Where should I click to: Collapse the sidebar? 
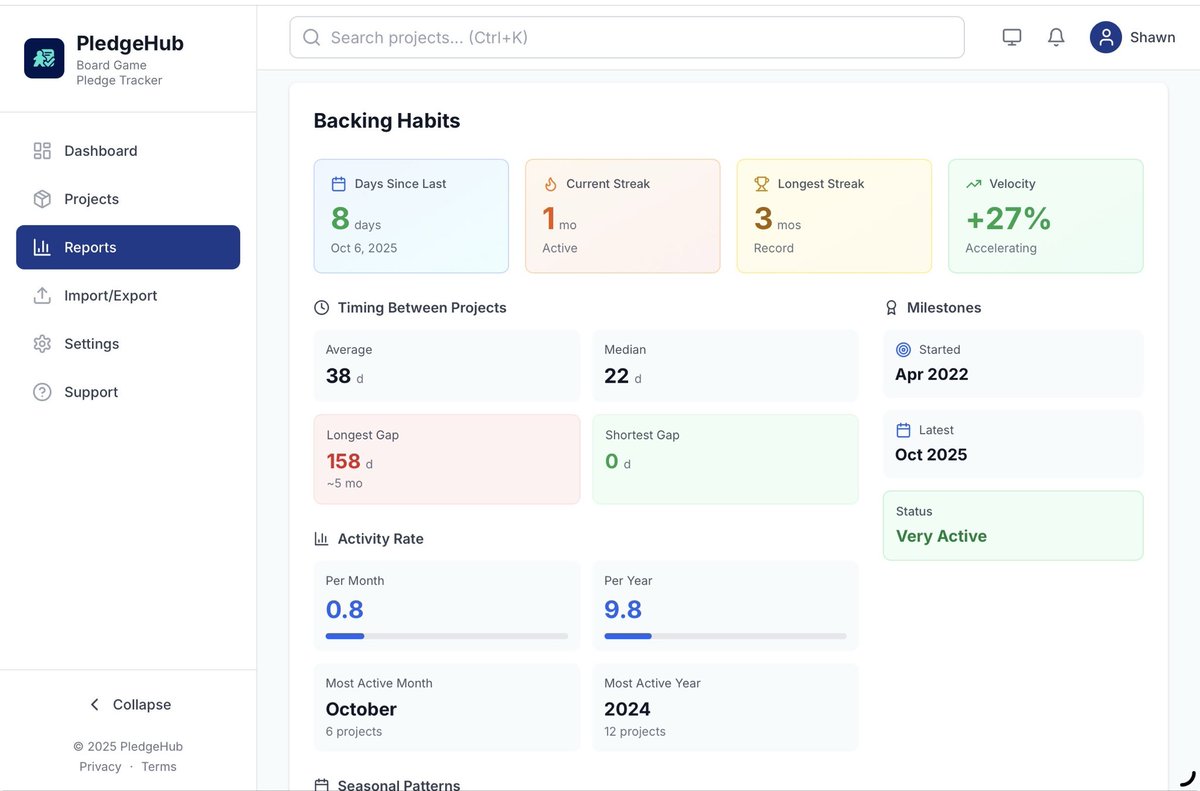point(128,705)
